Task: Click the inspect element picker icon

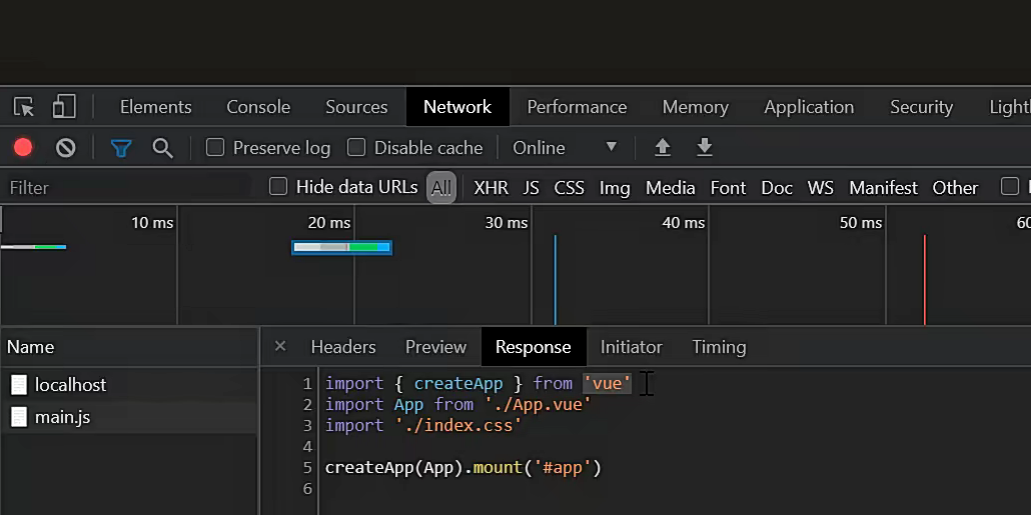Action: click(24, 107)
